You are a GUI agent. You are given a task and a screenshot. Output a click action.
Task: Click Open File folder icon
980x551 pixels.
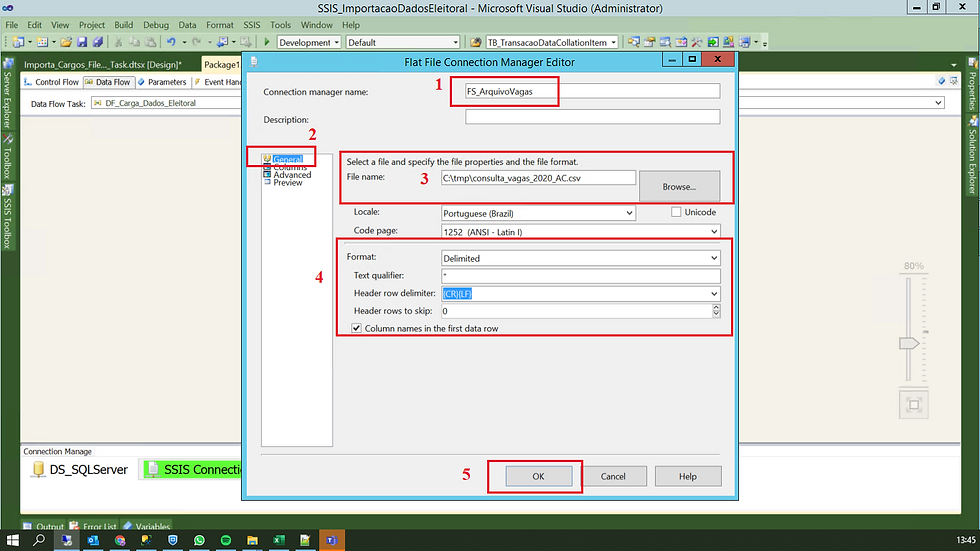click(66, 42)
